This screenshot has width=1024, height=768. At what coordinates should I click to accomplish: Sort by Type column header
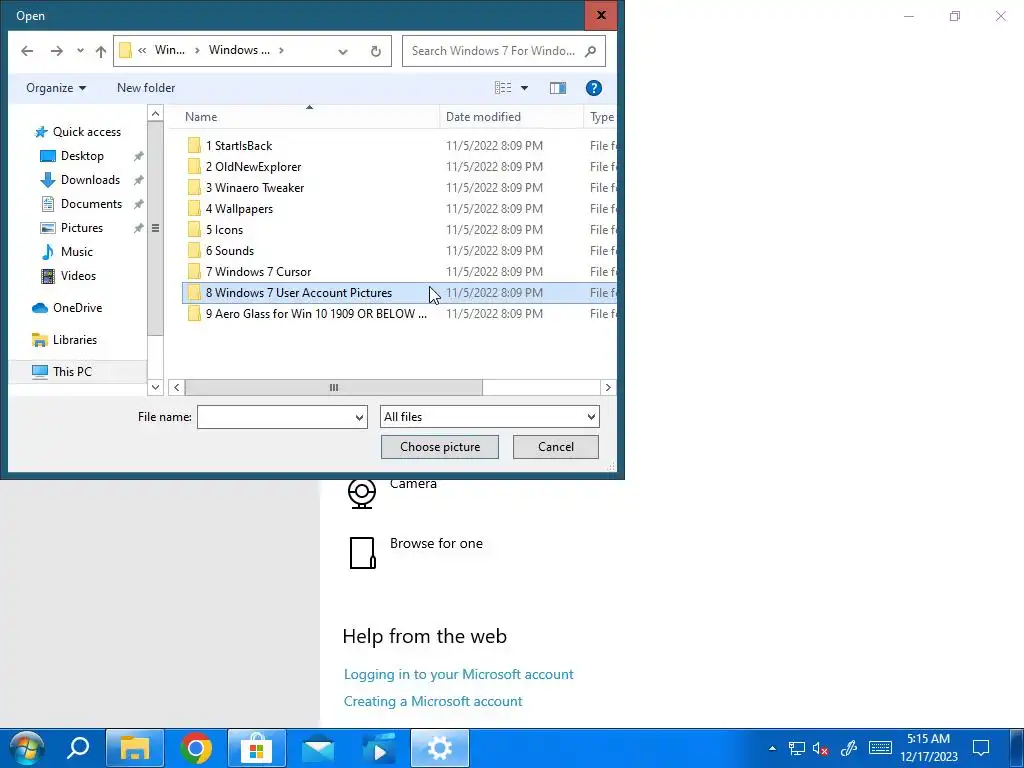click(601, 117)
